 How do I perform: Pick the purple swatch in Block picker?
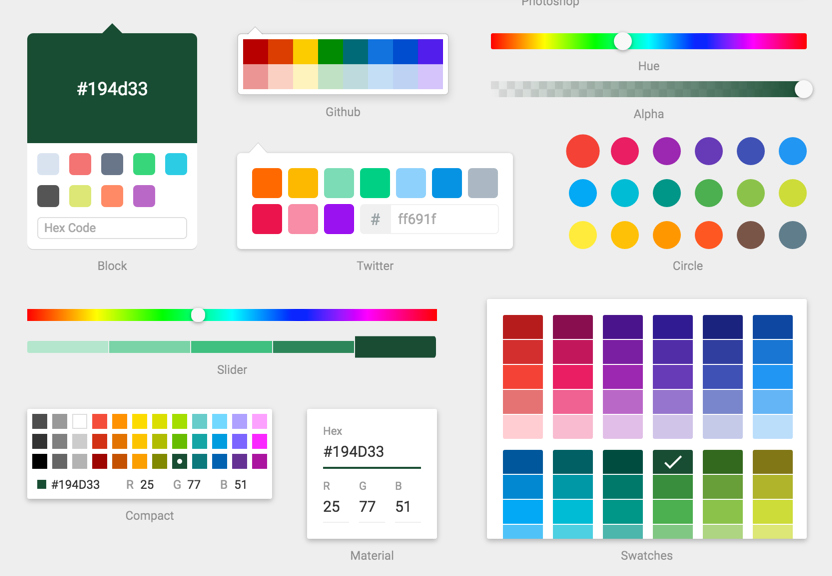[x=144, y=196]
